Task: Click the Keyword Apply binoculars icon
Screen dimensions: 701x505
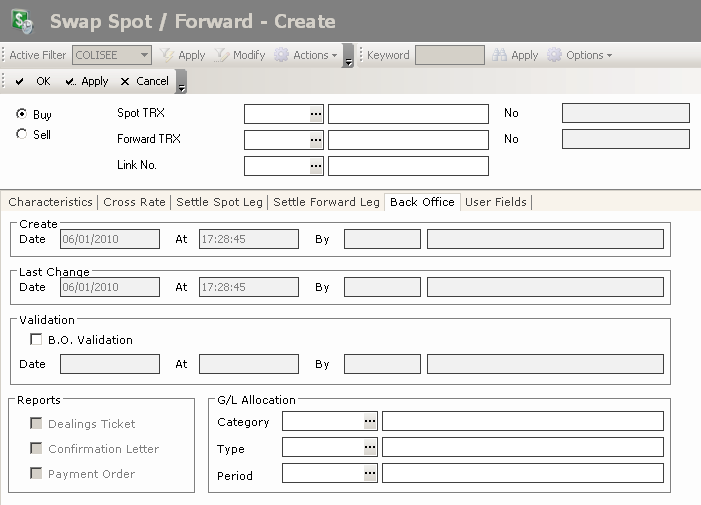Action: [x=498, y=56]
